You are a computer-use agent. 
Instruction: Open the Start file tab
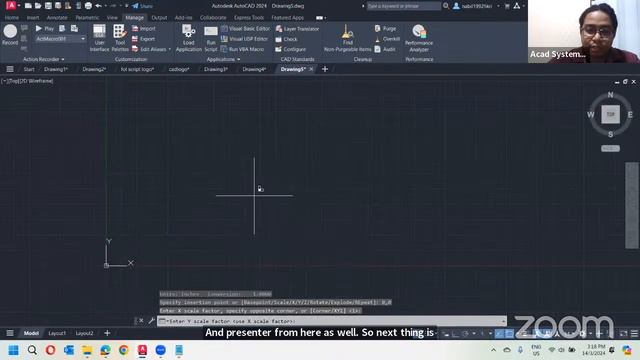[x=29, y=69]
